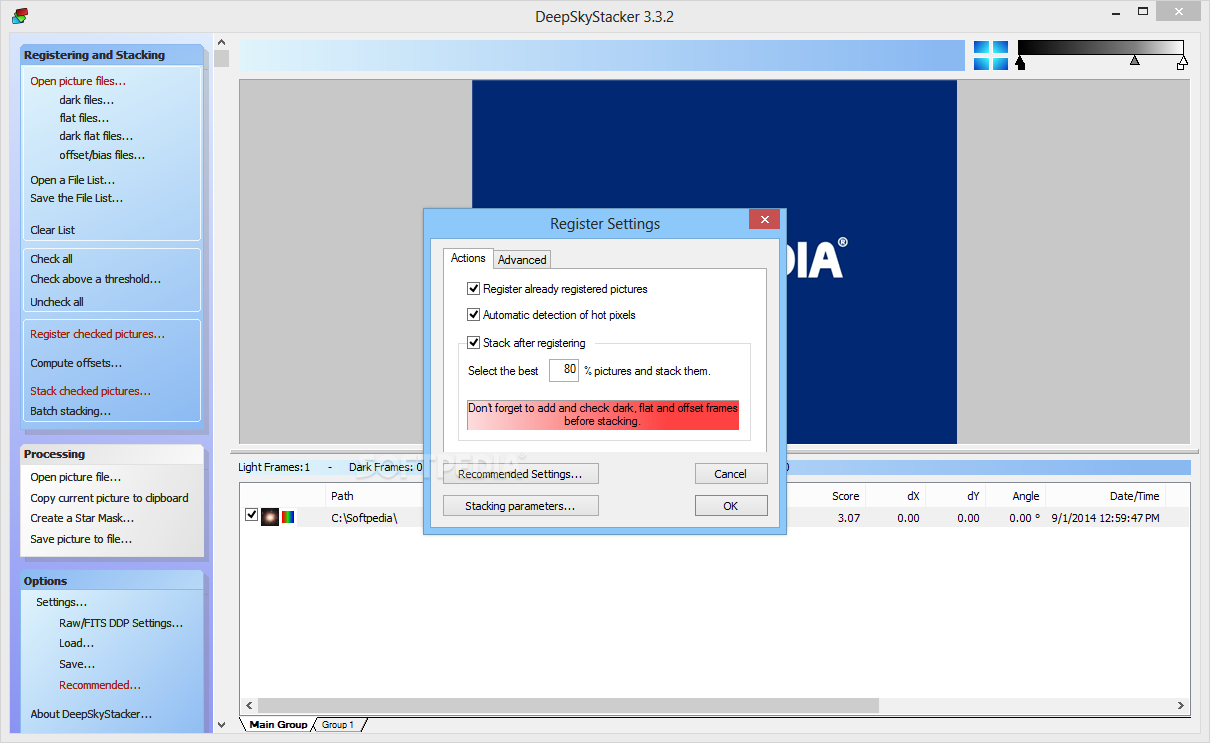
Task: Click the RGB color icon in file row
Action: [x=288, y=517]
